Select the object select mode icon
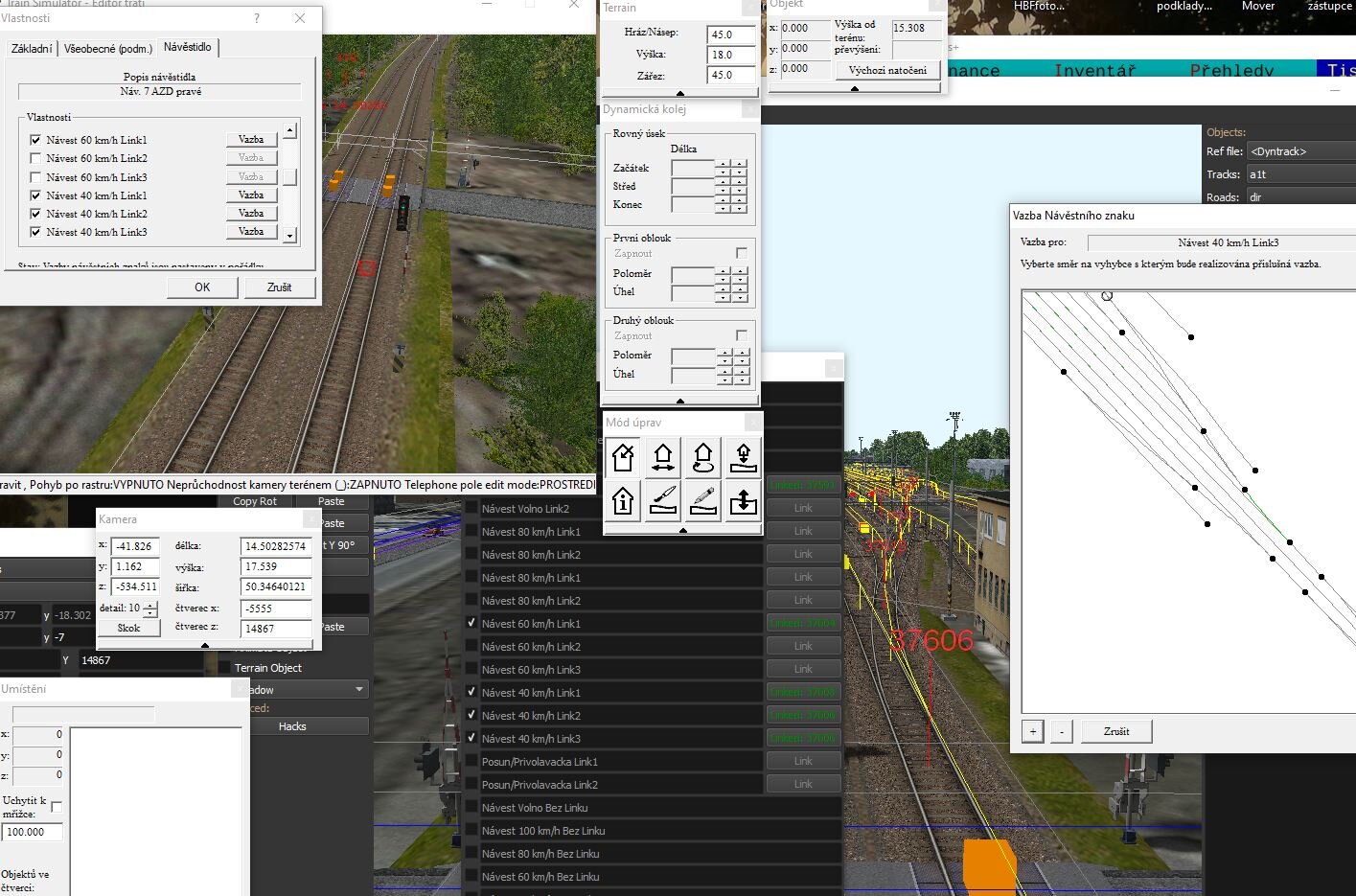Image resolution: width=1356 pixels, height=896 pixels. 623,457
